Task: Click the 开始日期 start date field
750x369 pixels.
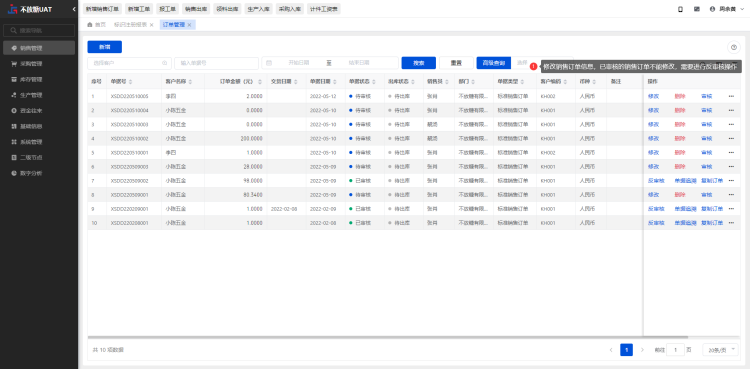Action: [298, 63]
